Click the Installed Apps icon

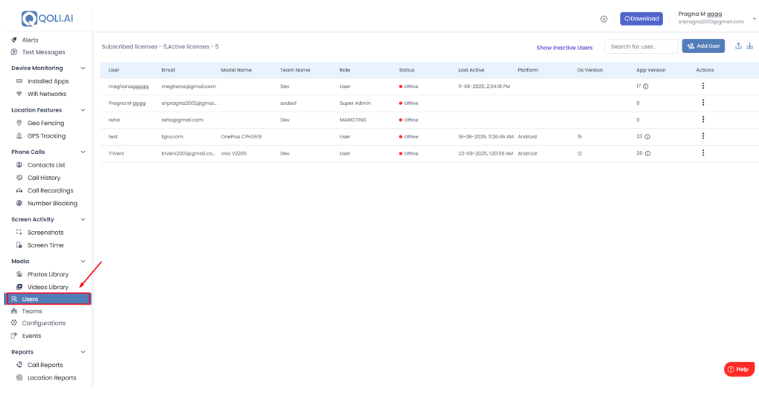(x=19, y=81)
